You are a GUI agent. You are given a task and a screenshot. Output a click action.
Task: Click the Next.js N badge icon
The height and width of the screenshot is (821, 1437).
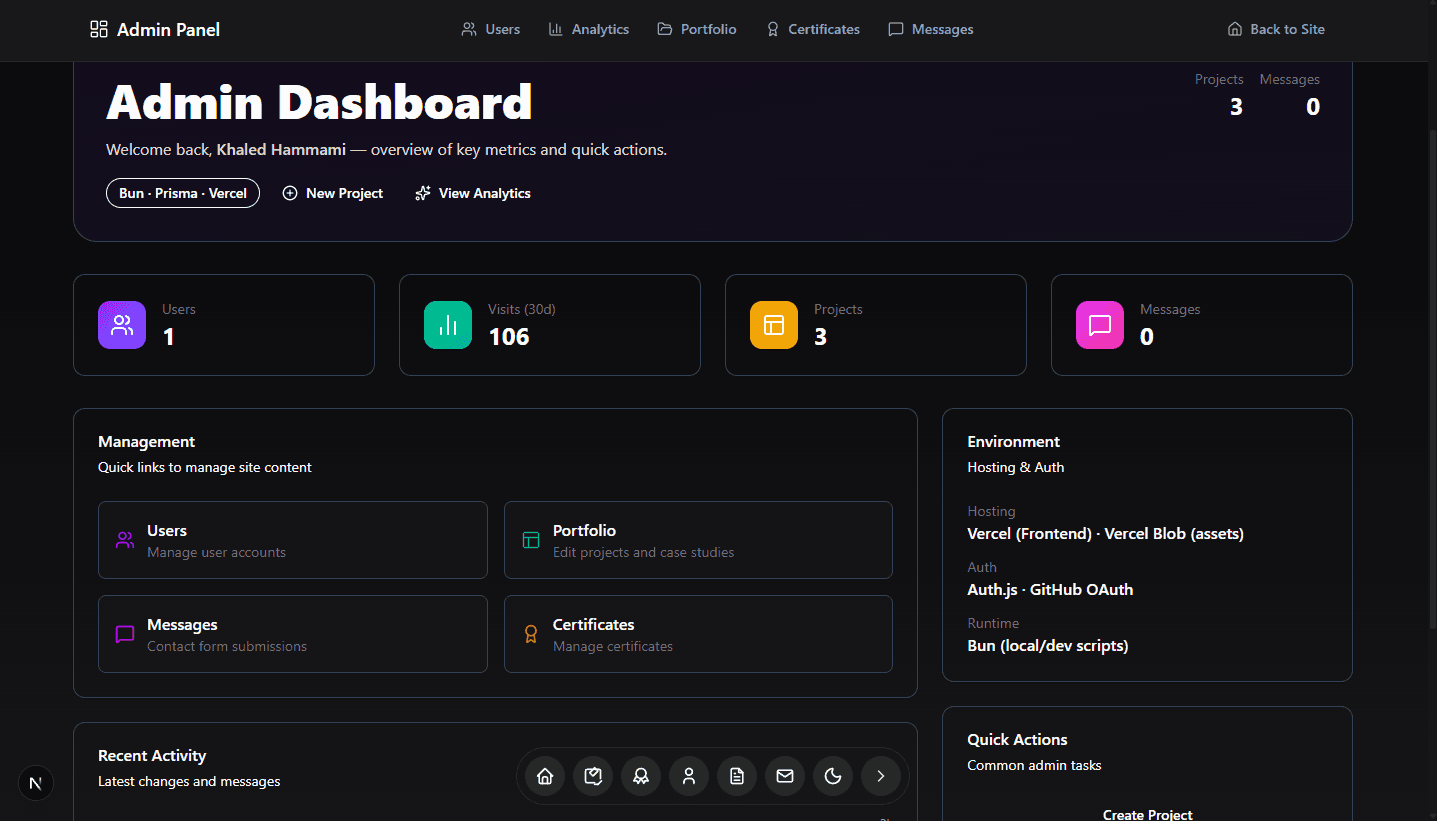point(36,783)
